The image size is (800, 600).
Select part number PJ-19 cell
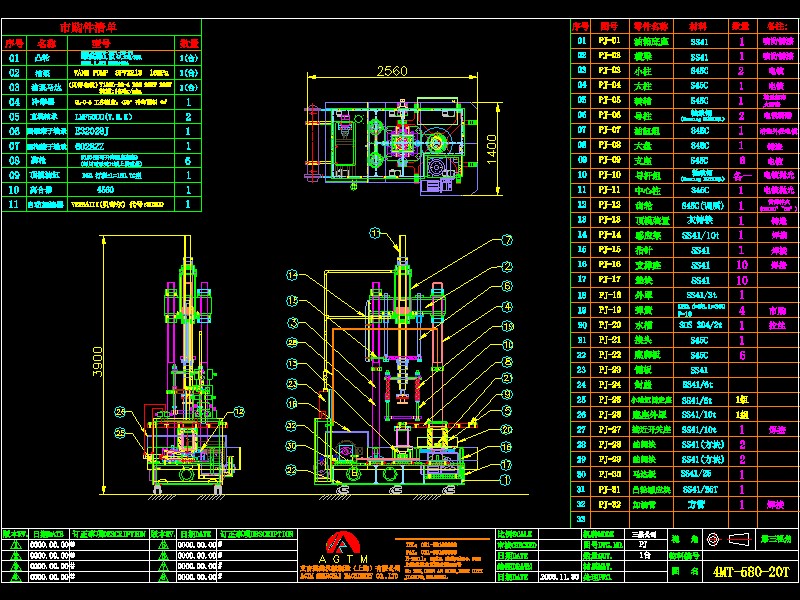click(x=609, y=310)
